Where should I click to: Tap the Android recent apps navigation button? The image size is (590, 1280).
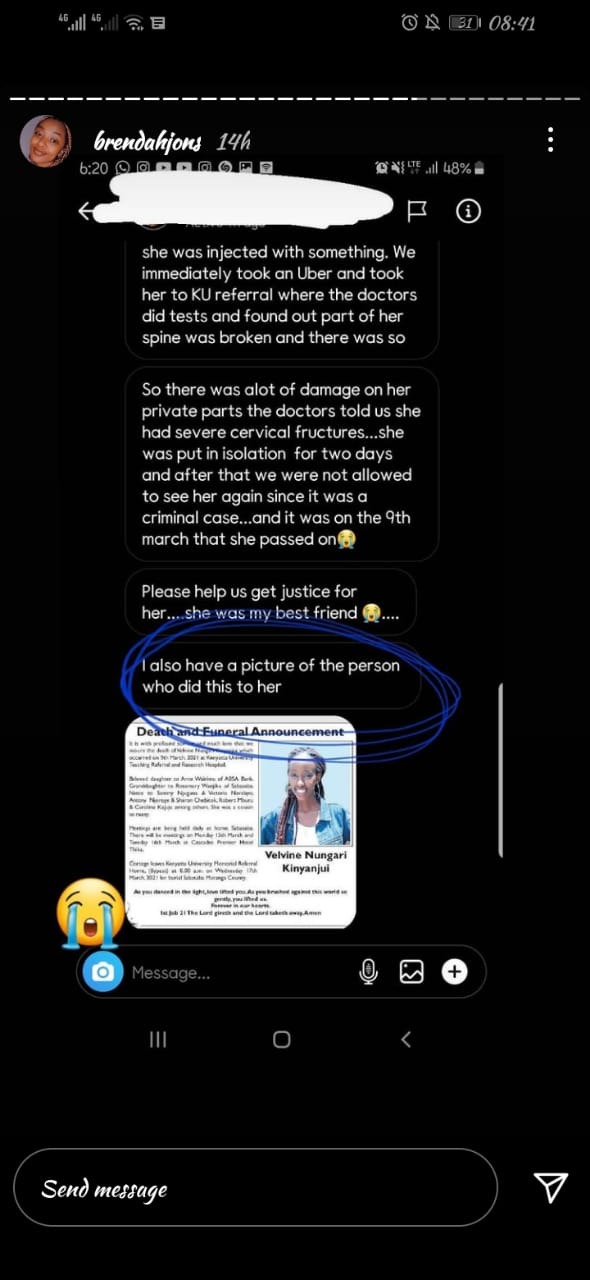158,1039
